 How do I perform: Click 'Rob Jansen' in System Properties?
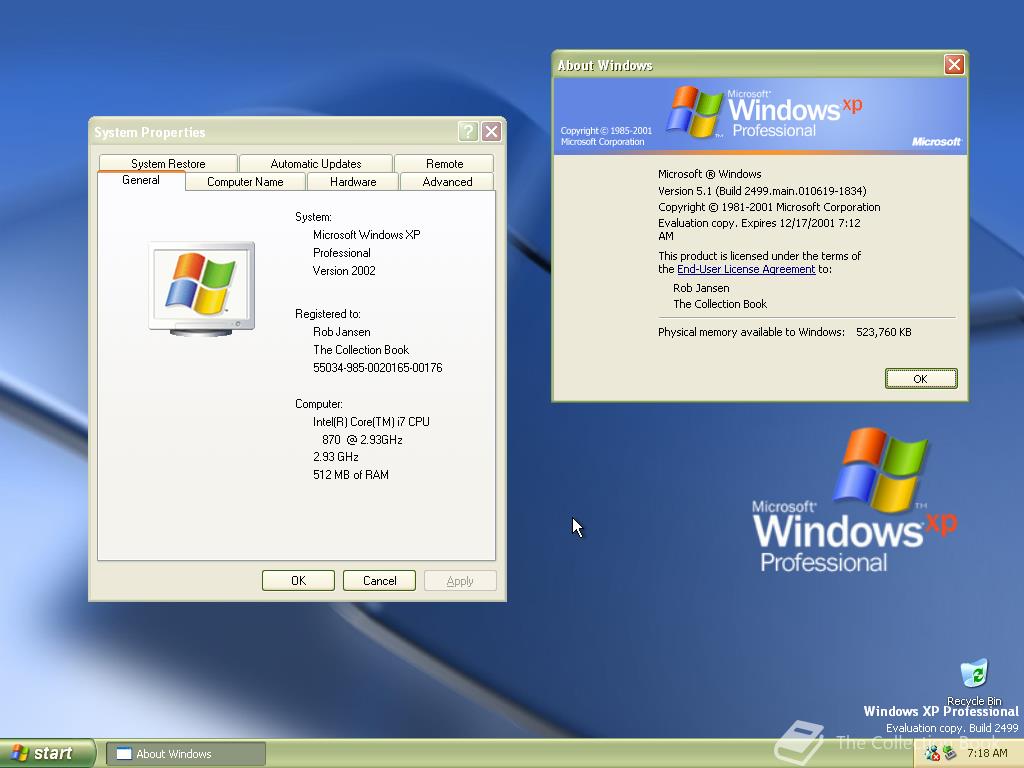point(342,332)
